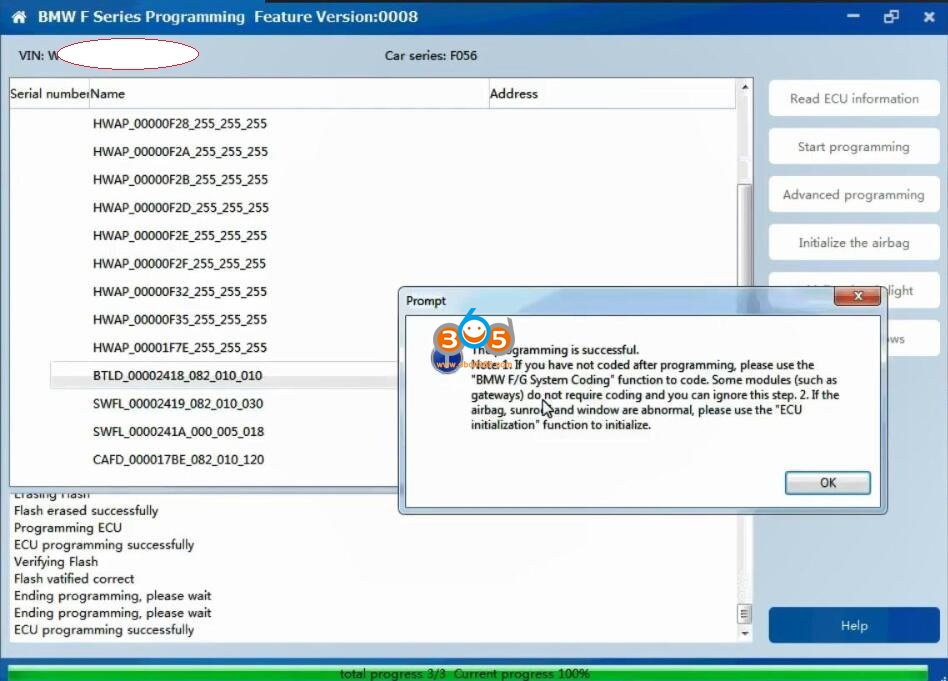Click ECU list scrollbar up arrow
This screenshot has height=681, width=948.
coord(745,87)
